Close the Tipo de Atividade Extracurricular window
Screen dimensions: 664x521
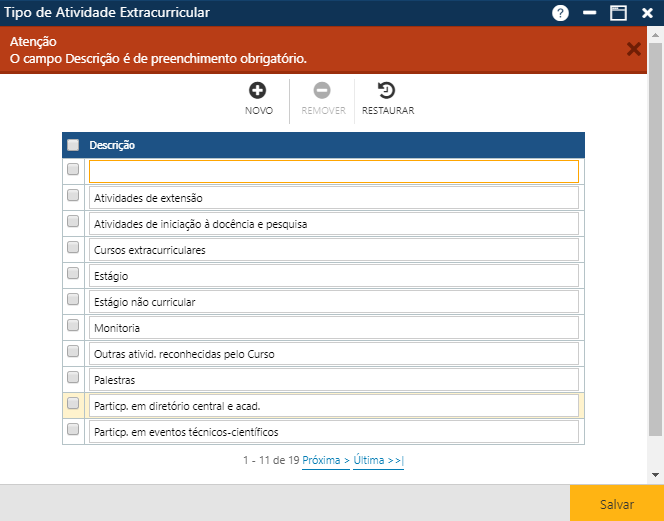[647, 13]
